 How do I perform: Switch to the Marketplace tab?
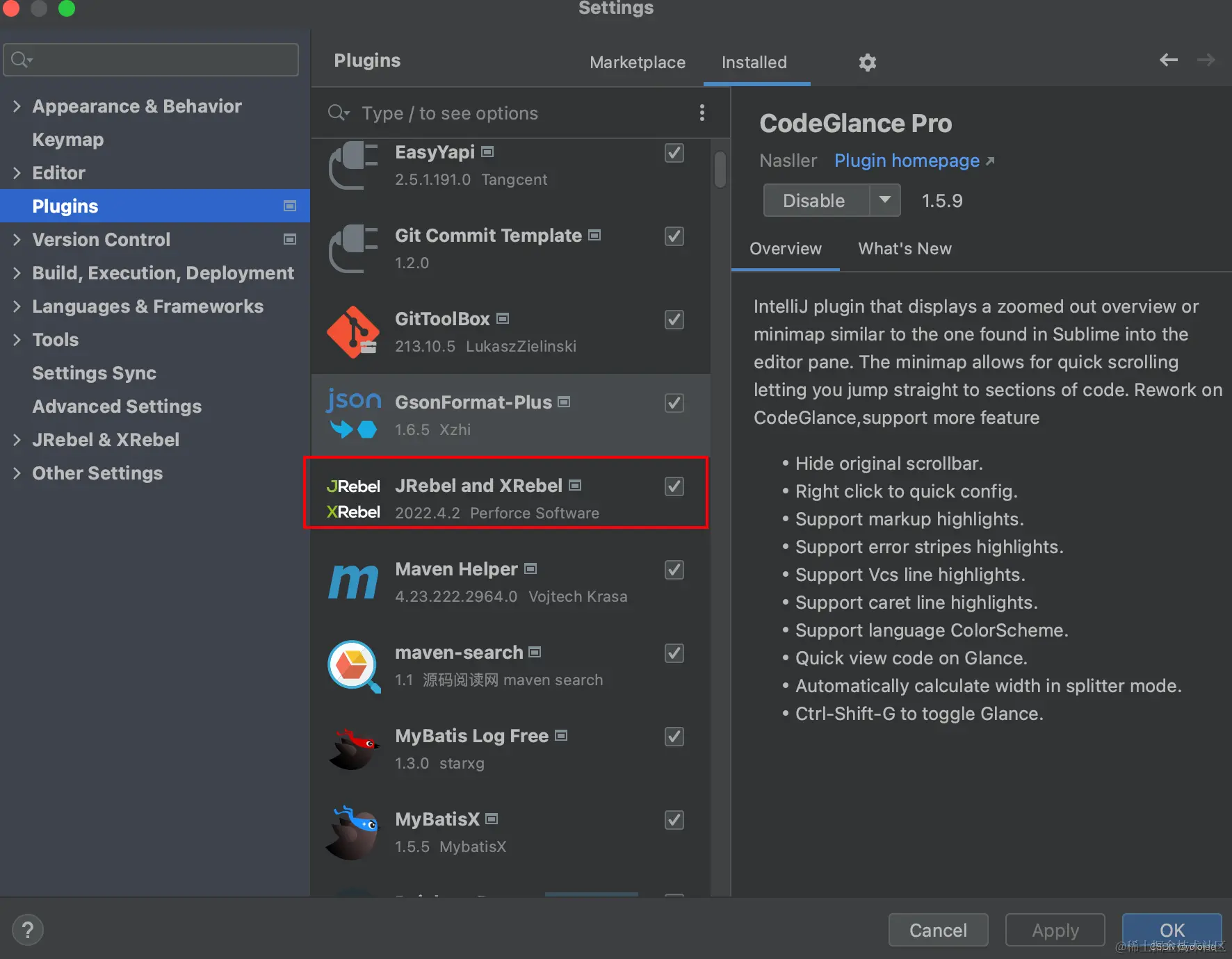638,63
